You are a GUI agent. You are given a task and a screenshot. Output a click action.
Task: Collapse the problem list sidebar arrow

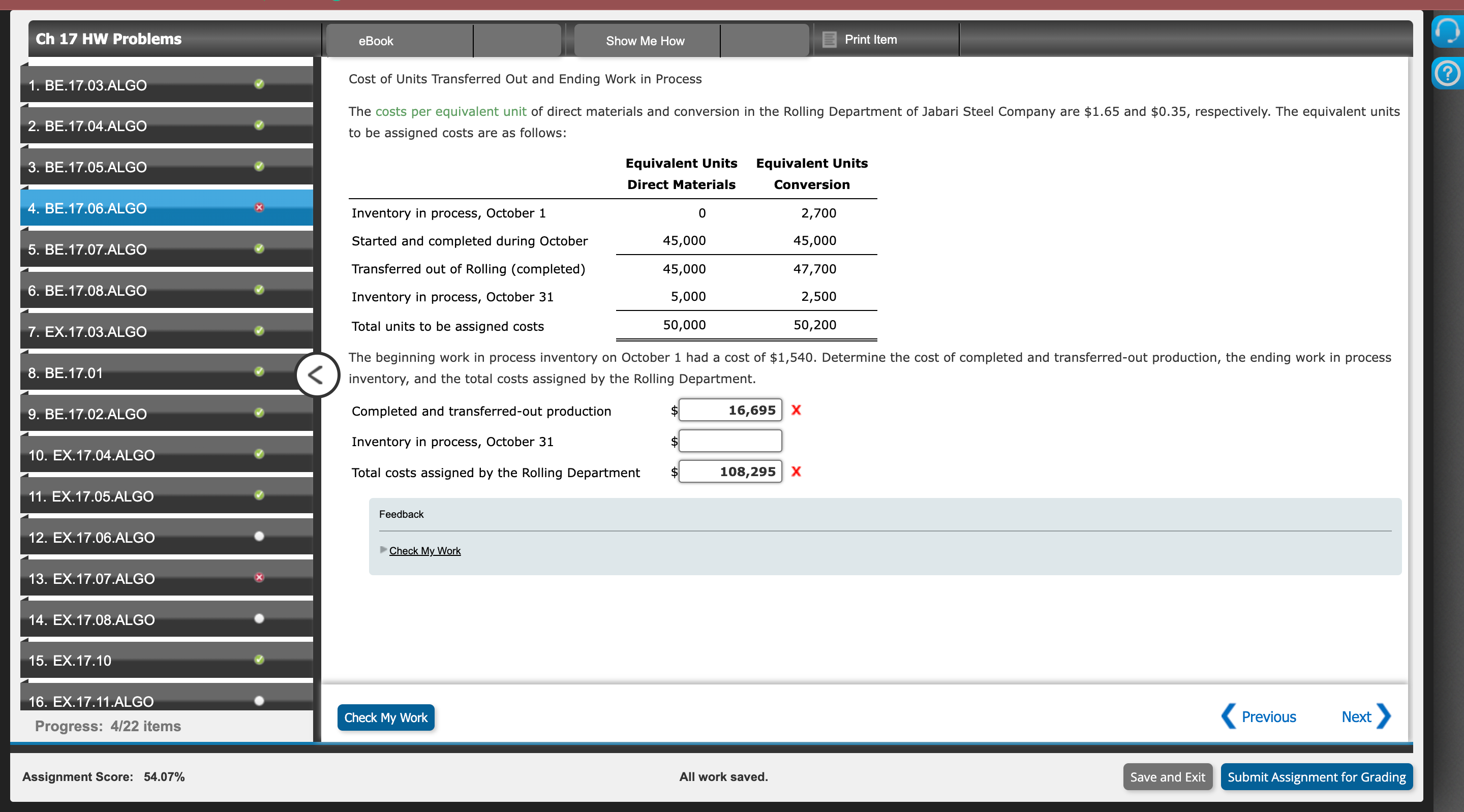[317, 375]
